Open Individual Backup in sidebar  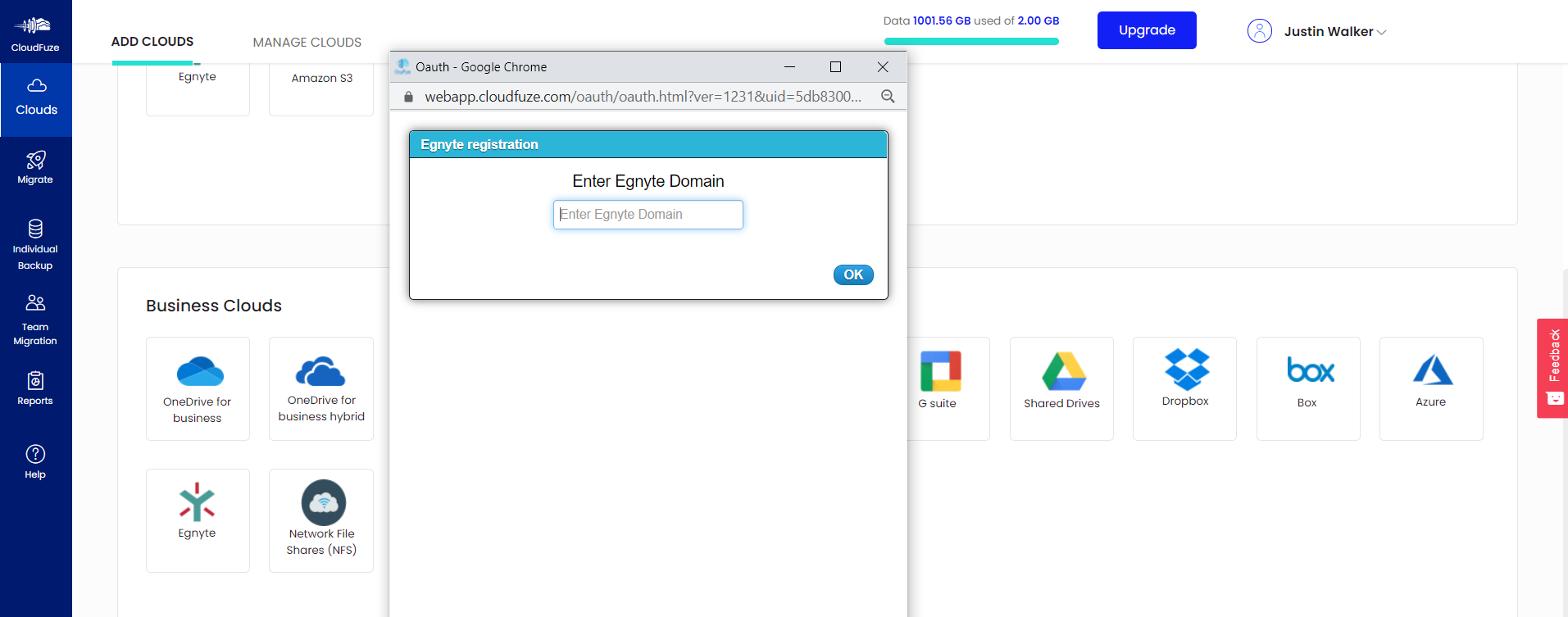[35, 244]
